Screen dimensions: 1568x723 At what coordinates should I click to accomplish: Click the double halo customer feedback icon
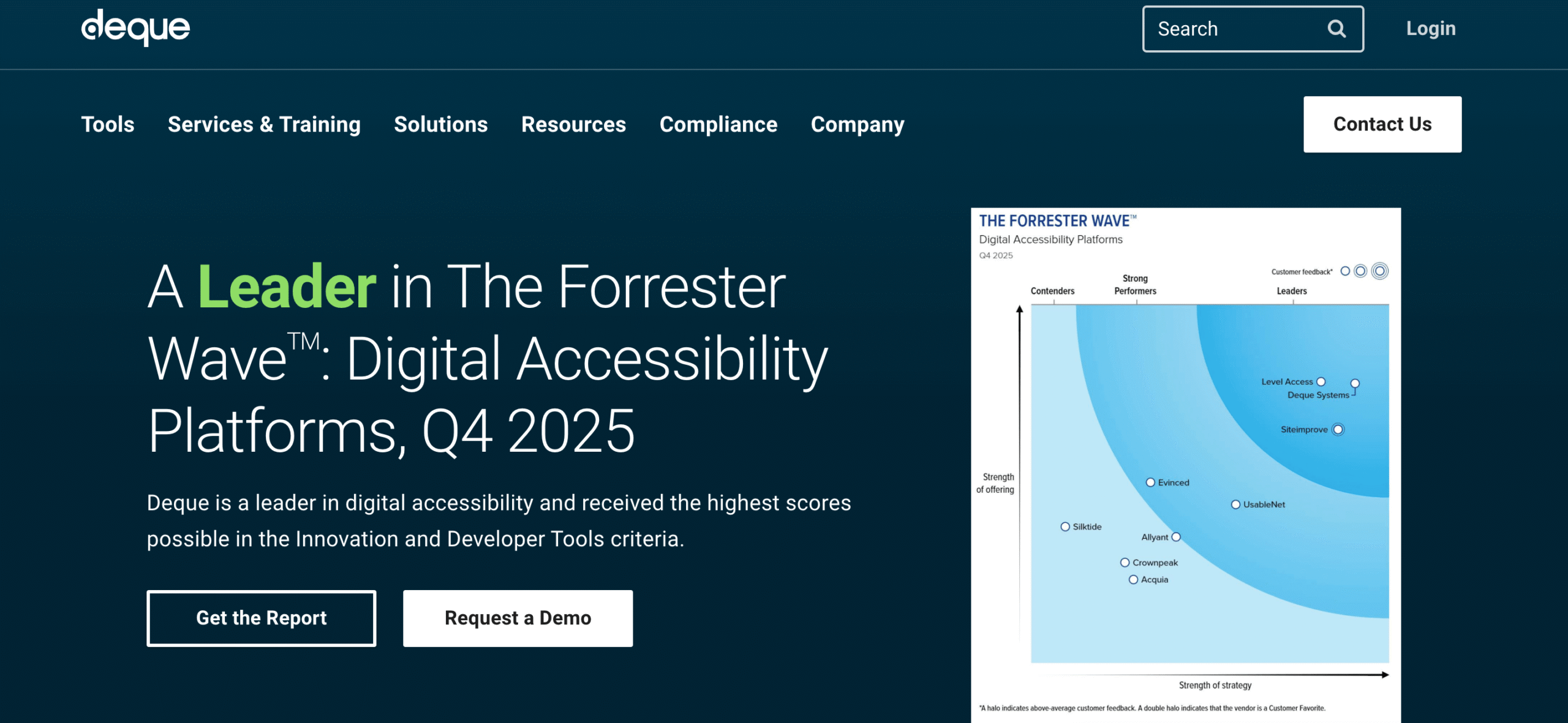(x=1379, y=271)
